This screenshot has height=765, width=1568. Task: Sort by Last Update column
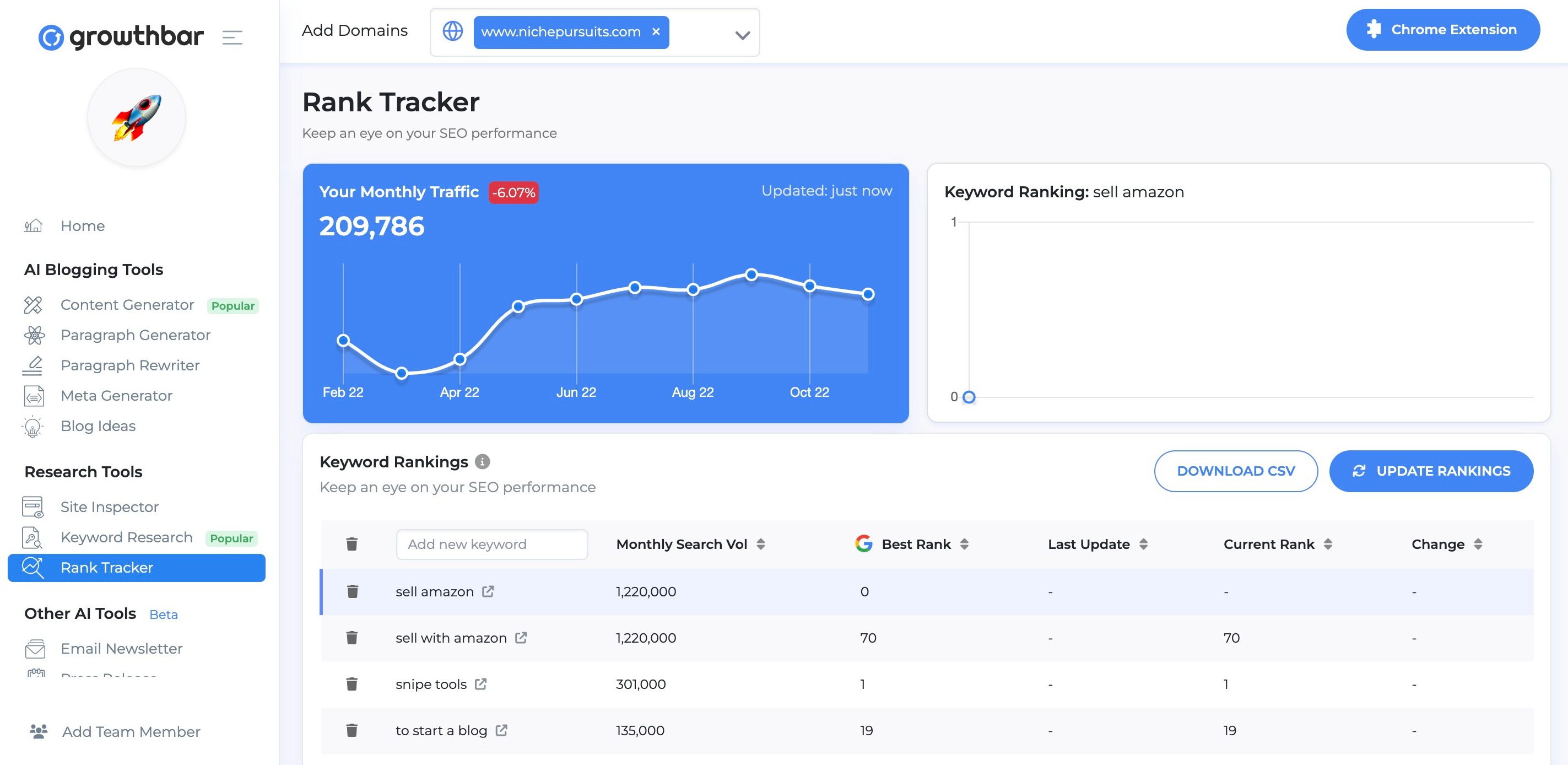coord(1143,544)
